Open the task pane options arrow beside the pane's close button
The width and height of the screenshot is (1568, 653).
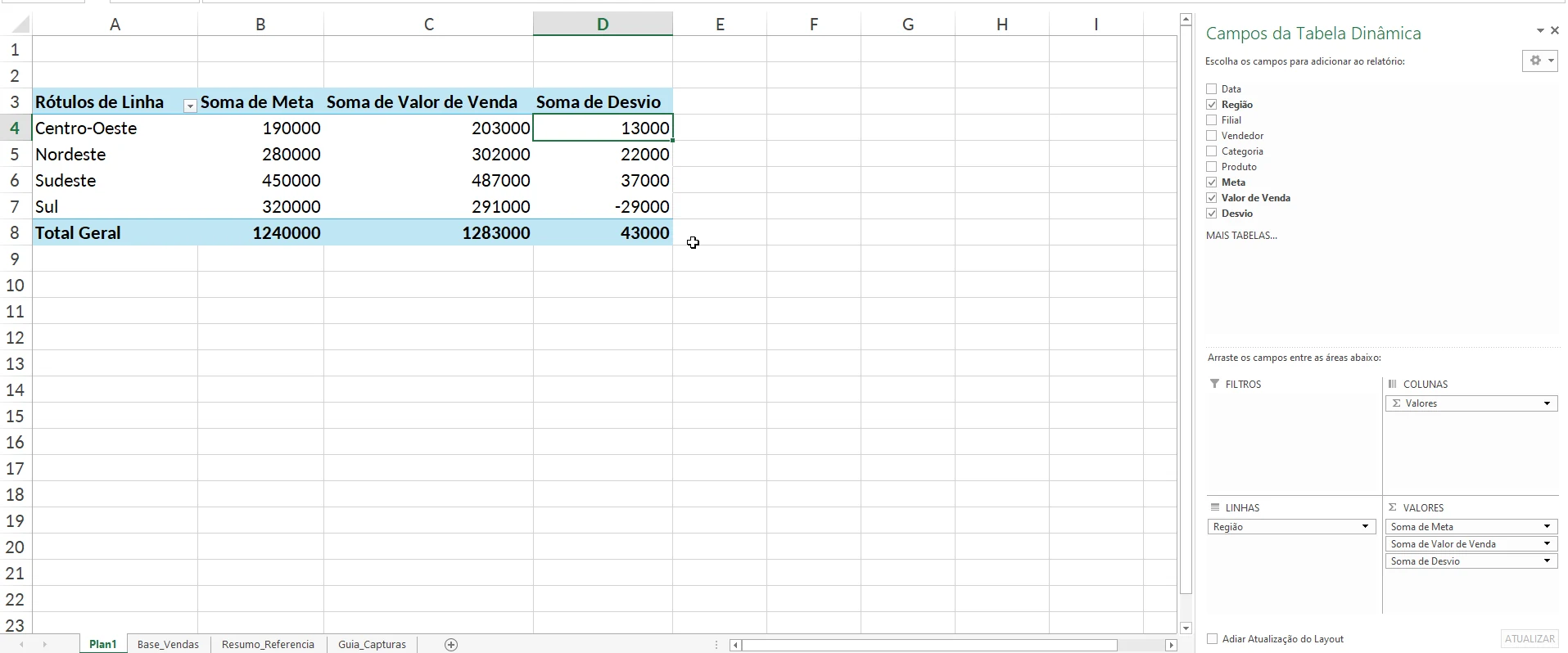click(1540, 31)
